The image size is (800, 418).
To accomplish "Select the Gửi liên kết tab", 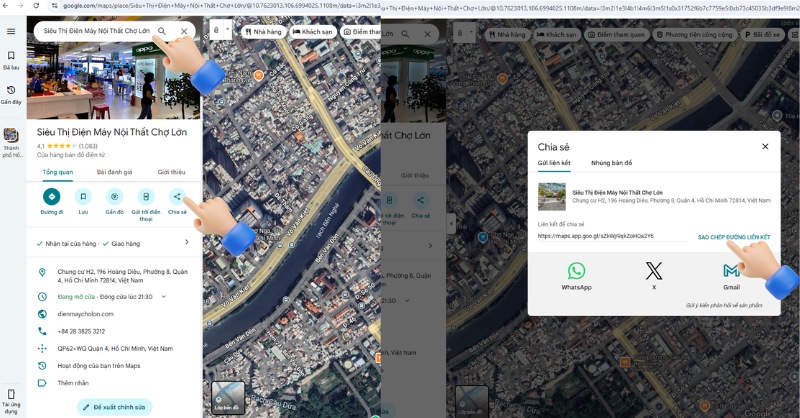I will pyautogui.click(x=554, y=163).
